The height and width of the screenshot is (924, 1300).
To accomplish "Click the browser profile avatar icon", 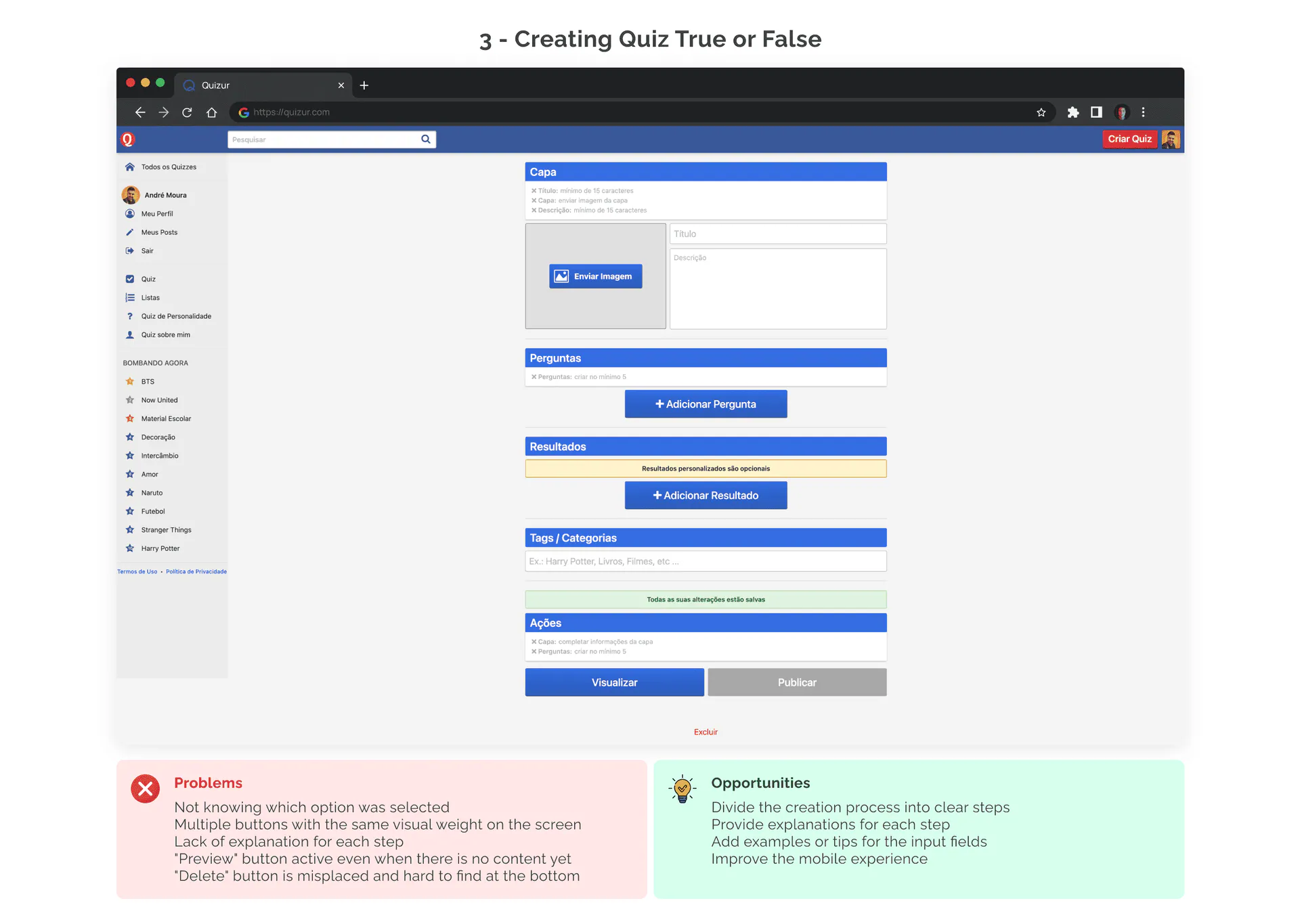I will [x=1122, y=112].
